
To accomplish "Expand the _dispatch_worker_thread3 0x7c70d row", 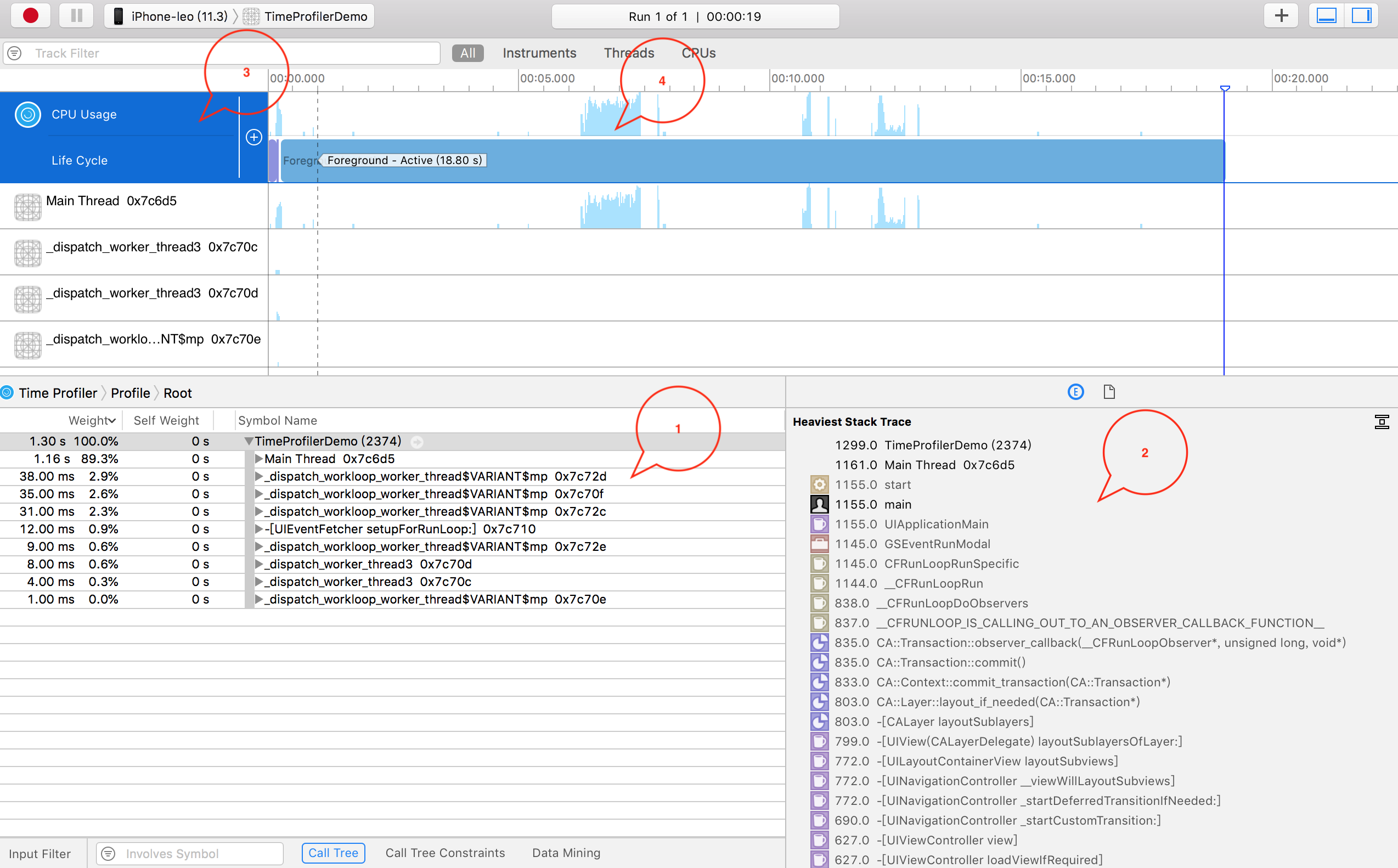I will 259,565.
